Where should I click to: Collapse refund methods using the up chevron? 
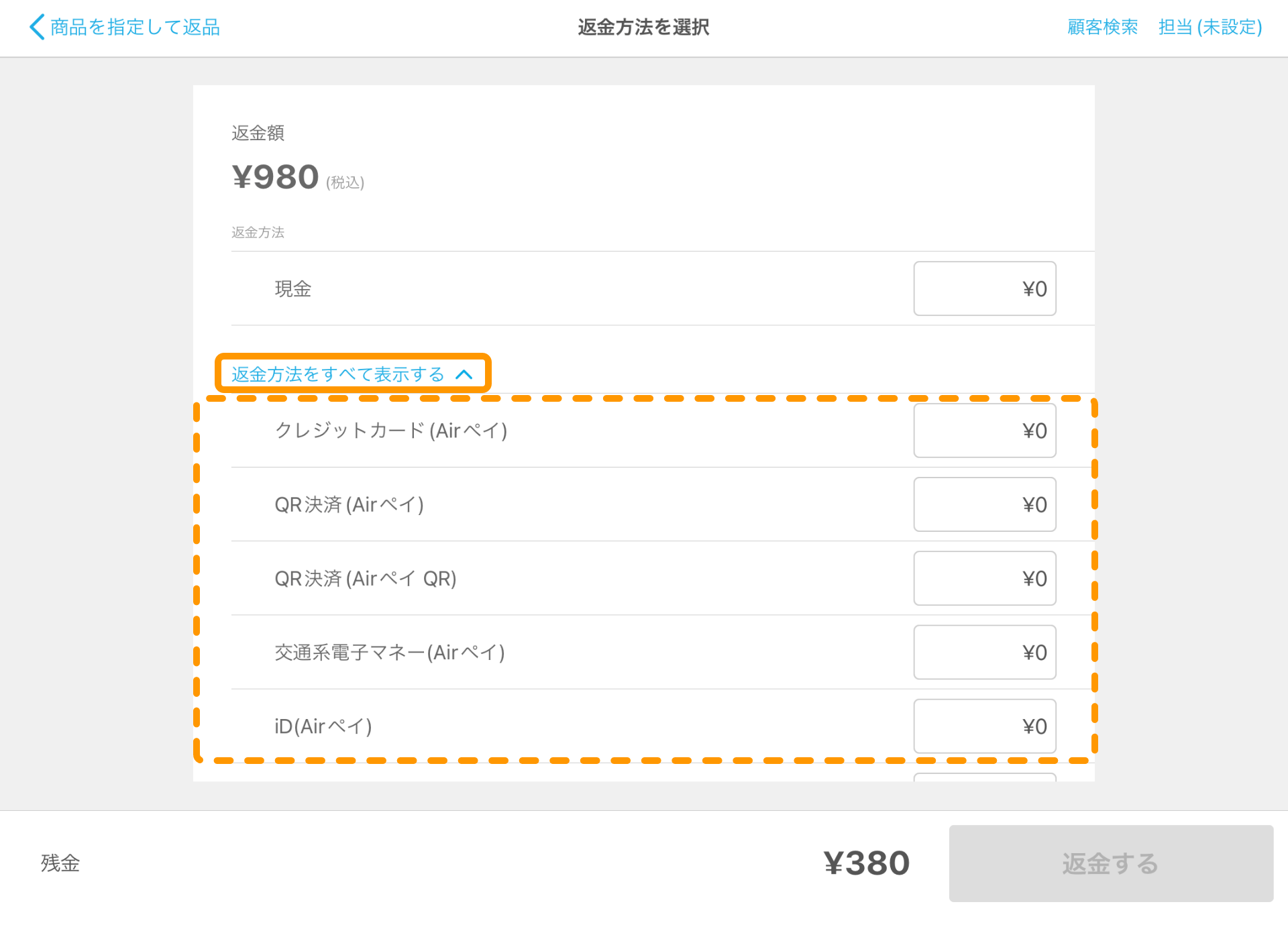(x=464, y=375)
